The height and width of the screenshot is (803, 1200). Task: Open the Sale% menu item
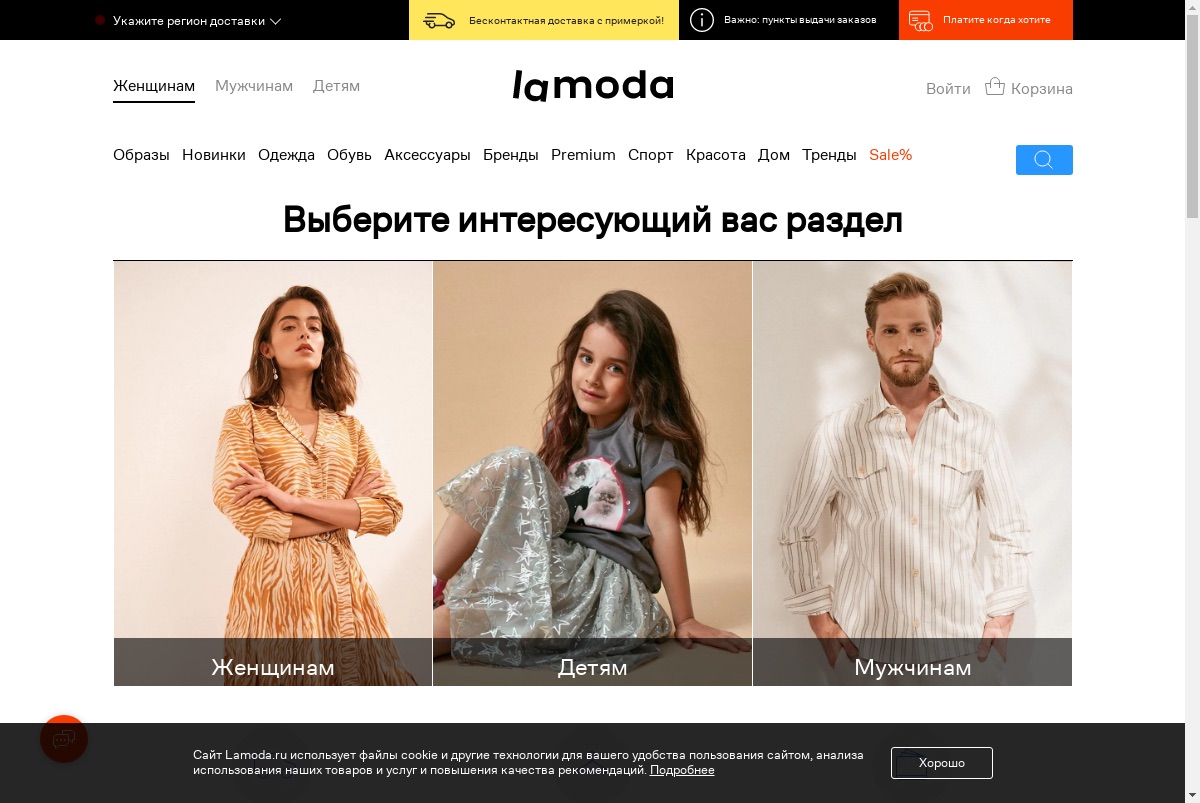point(891,155)
